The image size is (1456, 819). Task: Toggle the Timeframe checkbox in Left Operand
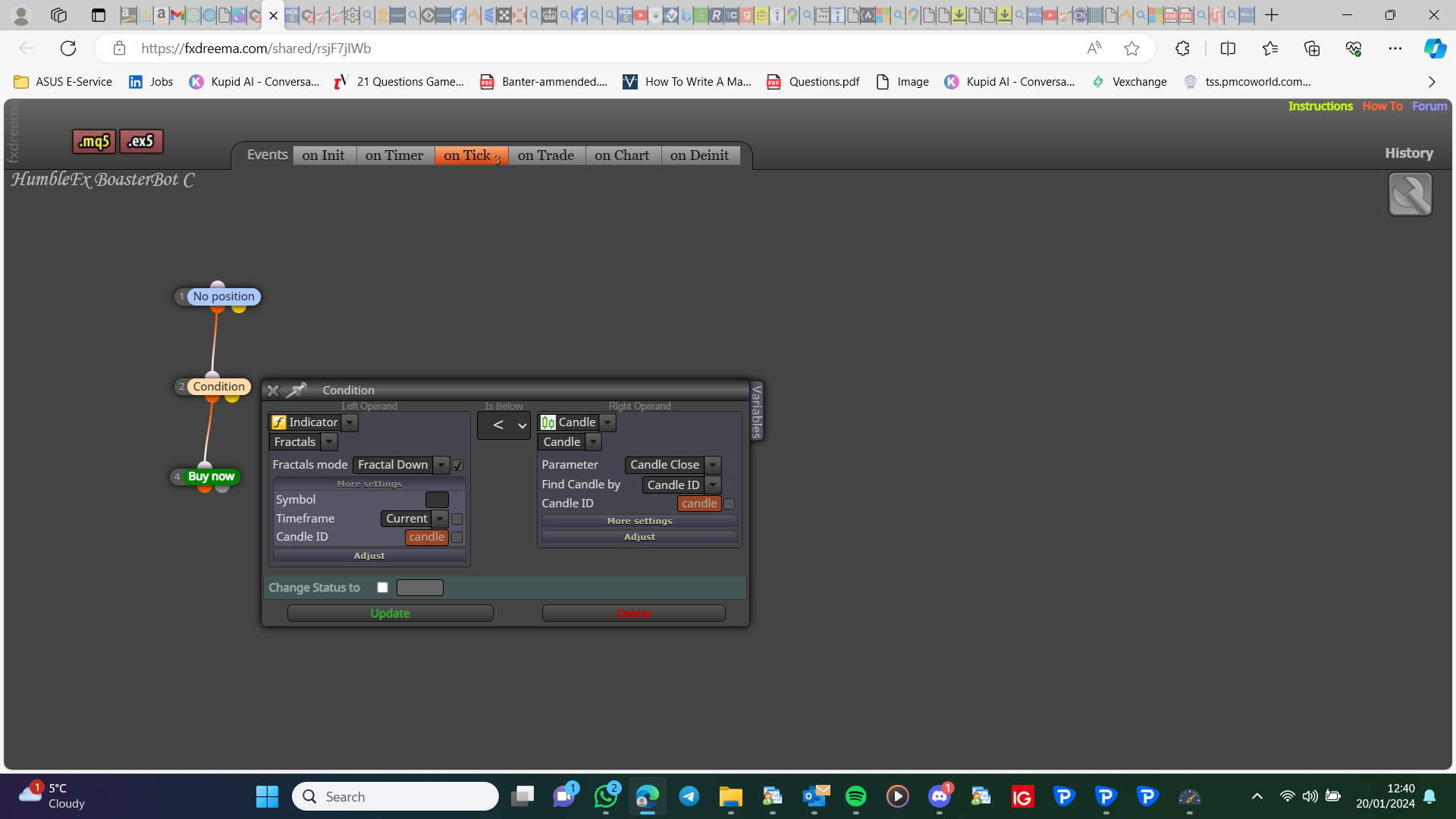(457, 519)
